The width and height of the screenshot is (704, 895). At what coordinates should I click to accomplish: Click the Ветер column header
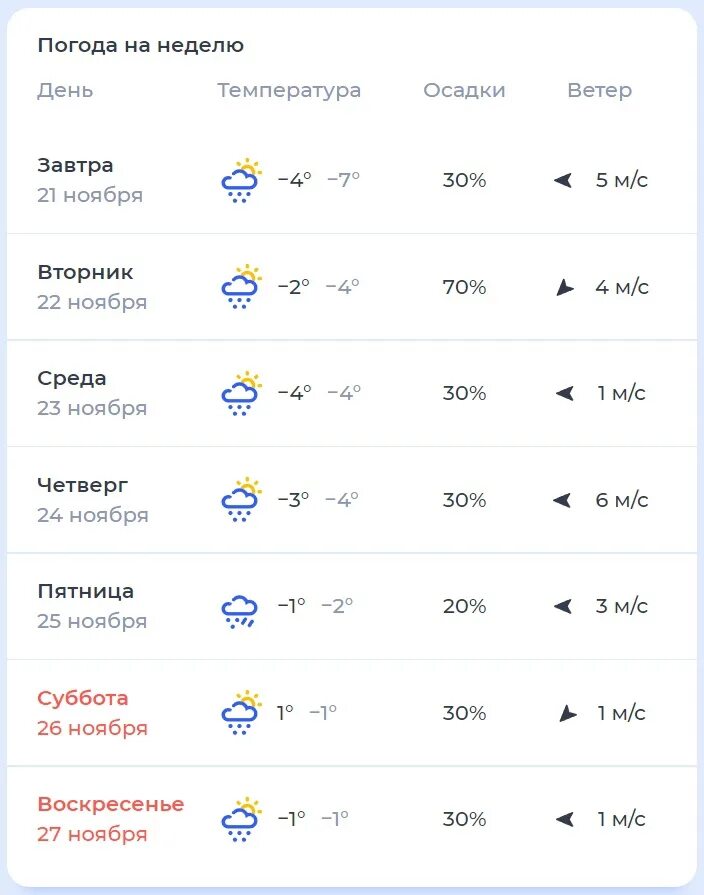tap(600, 90)
